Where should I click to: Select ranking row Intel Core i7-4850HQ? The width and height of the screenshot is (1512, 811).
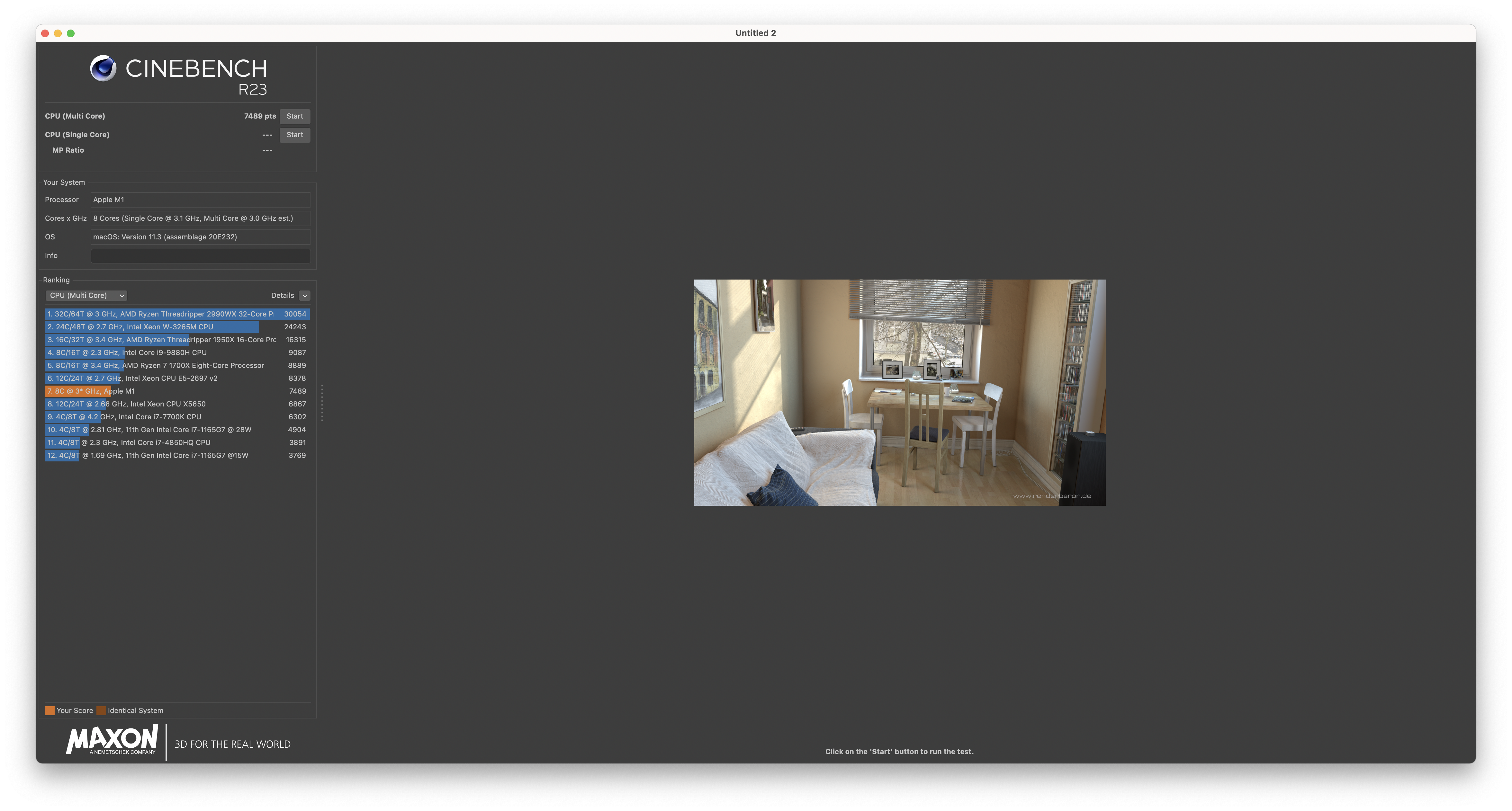(177, 443)
